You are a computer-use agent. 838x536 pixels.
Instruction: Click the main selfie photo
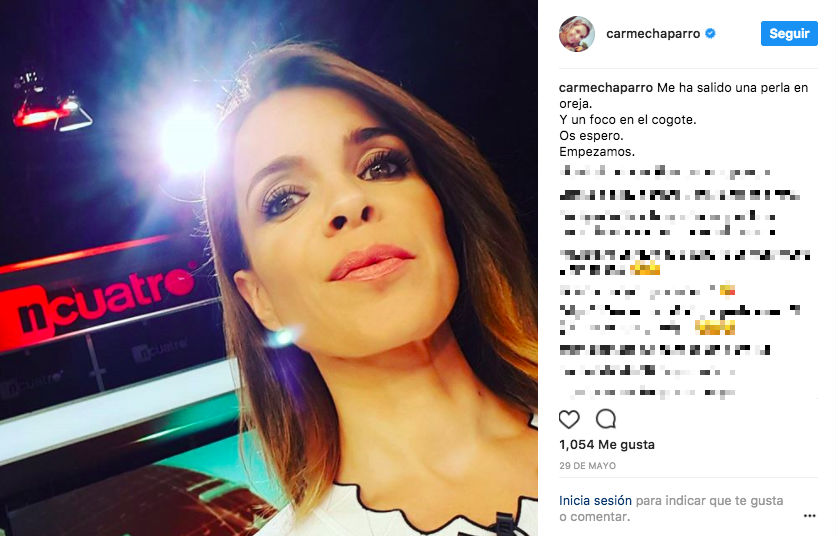point(269,268)
